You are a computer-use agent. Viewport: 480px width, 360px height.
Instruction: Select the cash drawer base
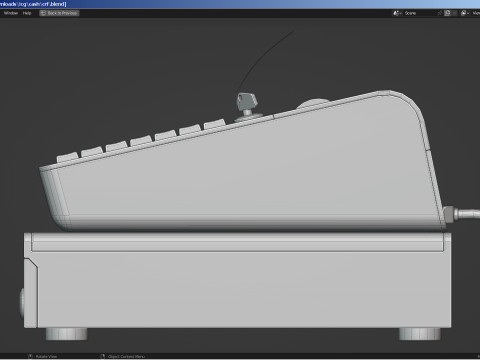click(x=237, y=287)
